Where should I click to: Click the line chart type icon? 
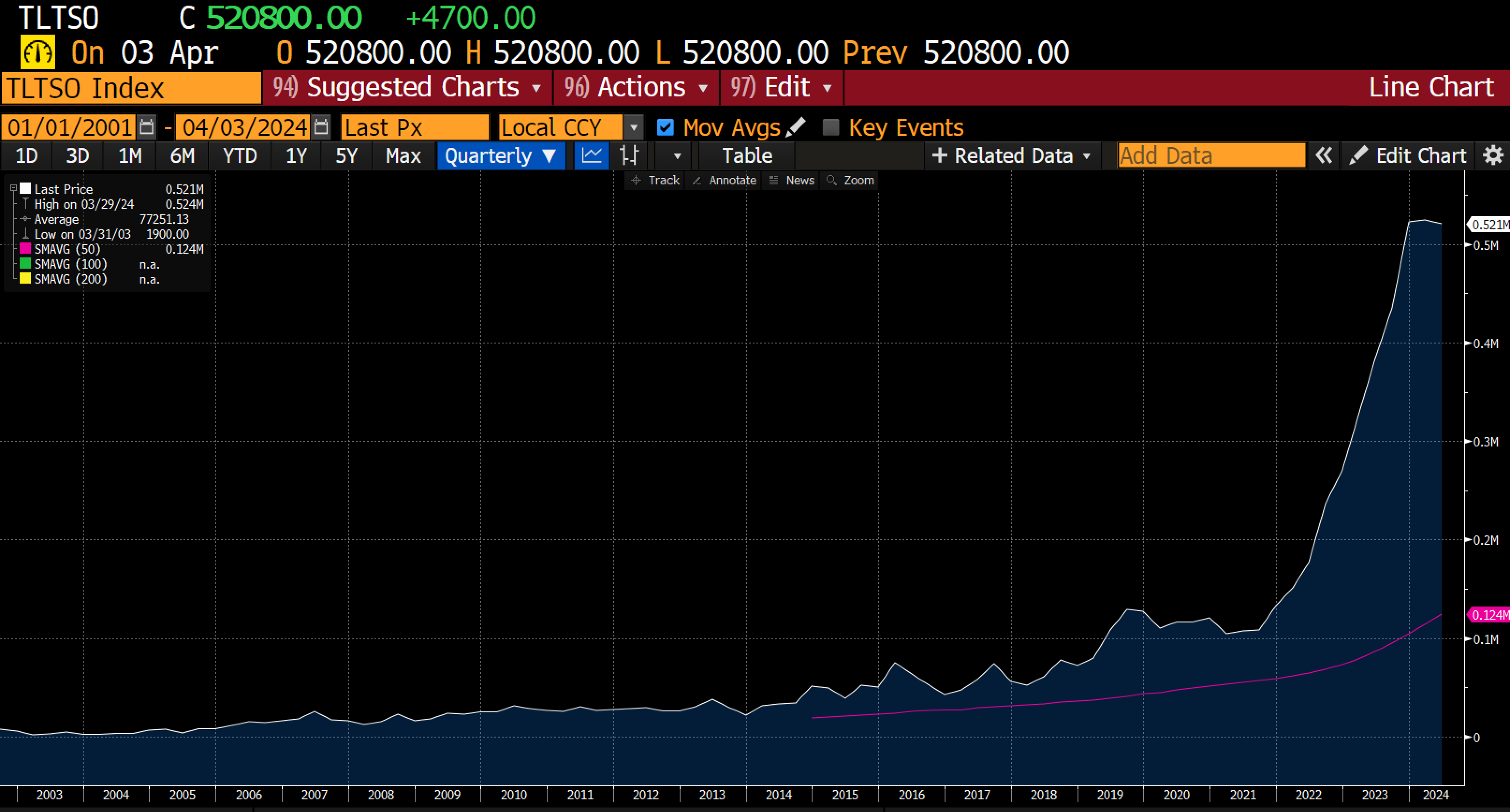click(x=592, y=156)
